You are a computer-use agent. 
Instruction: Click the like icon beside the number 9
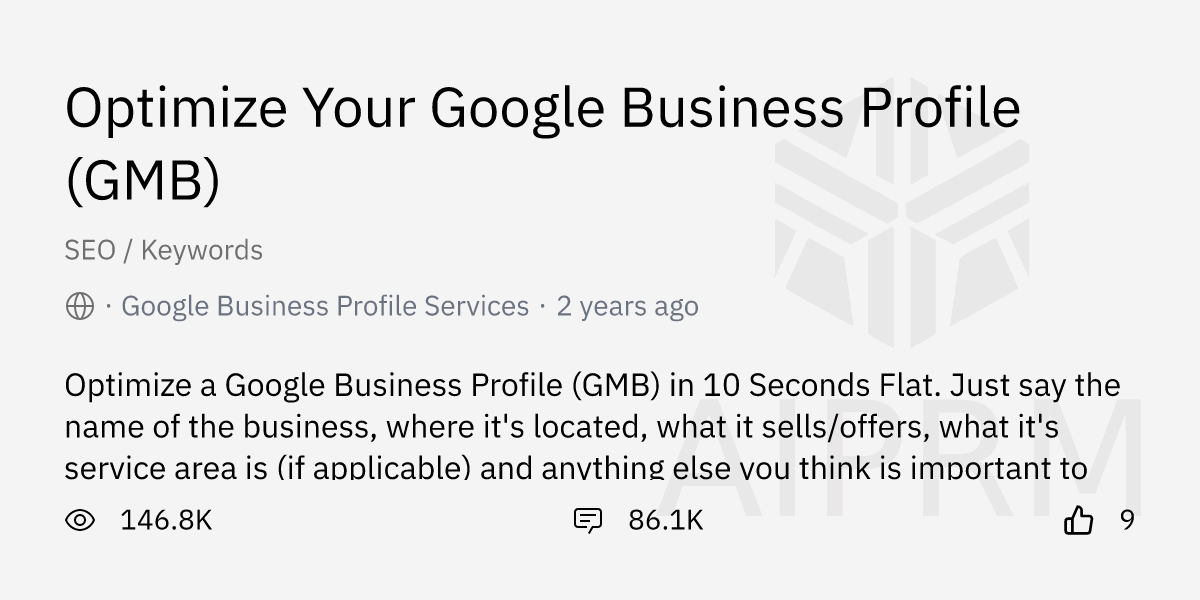1079,520
